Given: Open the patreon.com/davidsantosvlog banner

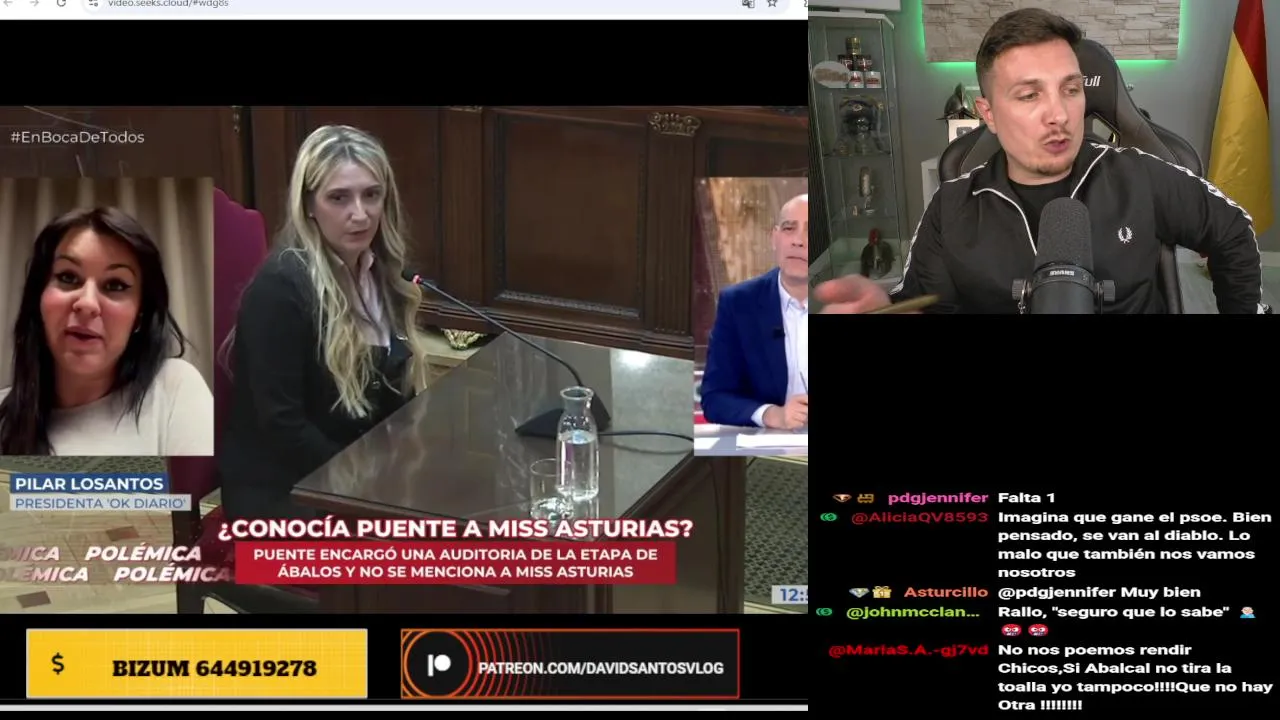Looking at the screenshot, I should (x=570, y=664).
